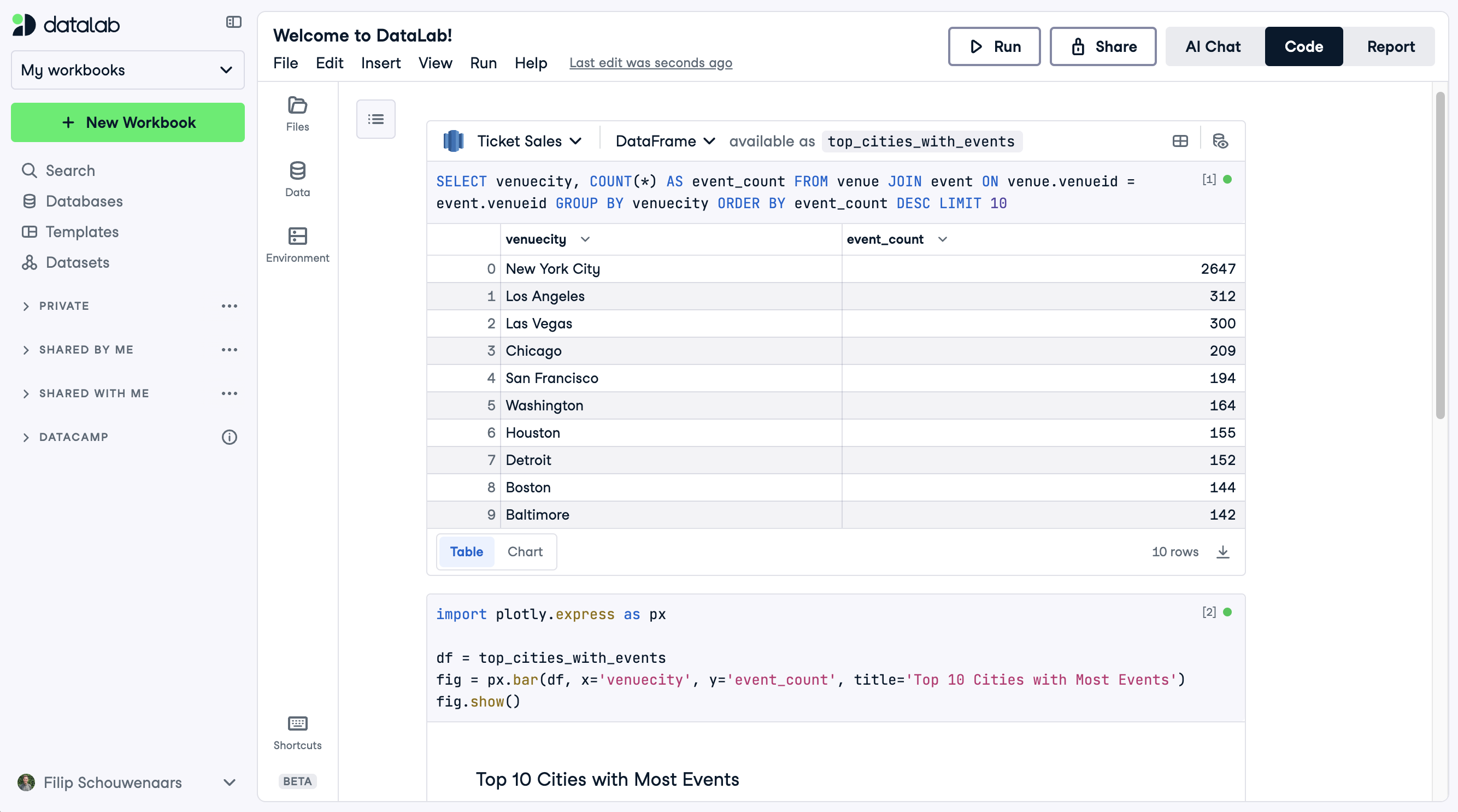Click the New Workbook button
Viewport: 1458px width, 812px height.
127,122
